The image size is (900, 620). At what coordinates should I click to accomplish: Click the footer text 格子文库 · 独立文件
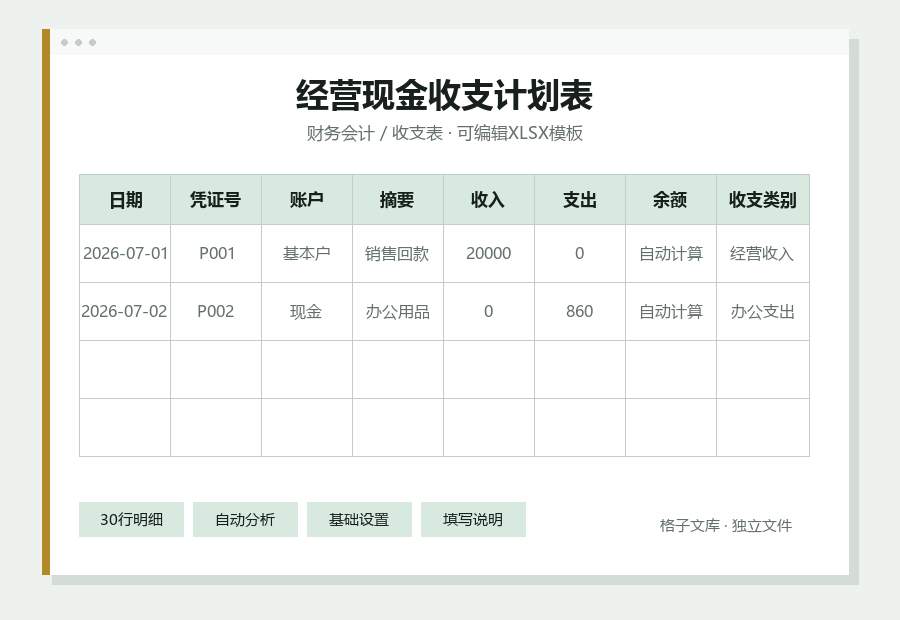click(726, 525)
